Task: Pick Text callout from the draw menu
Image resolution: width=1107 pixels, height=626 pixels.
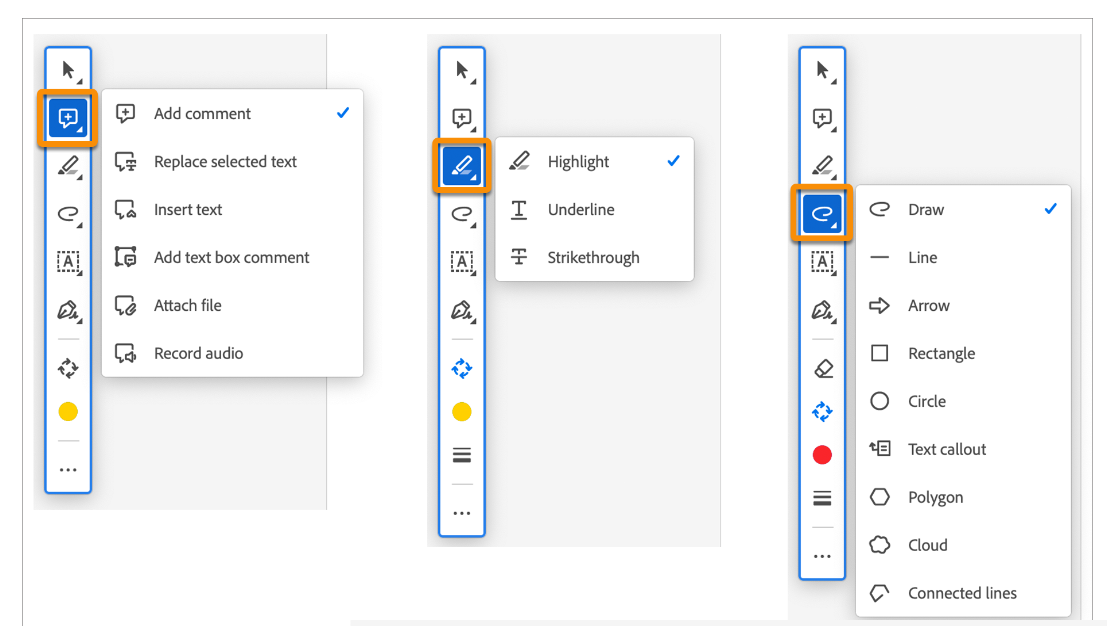Action: 946,450
